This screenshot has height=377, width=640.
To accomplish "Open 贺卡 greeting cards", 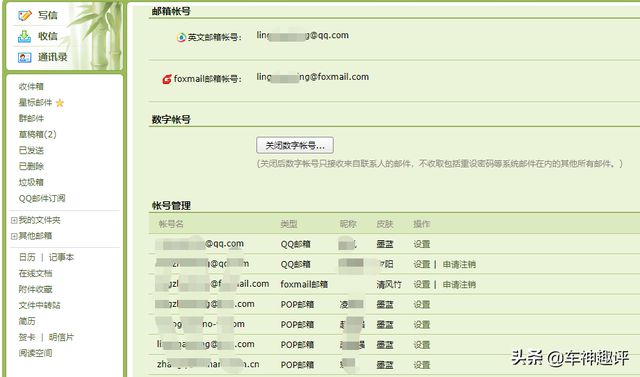I will (x=27, y=337).
